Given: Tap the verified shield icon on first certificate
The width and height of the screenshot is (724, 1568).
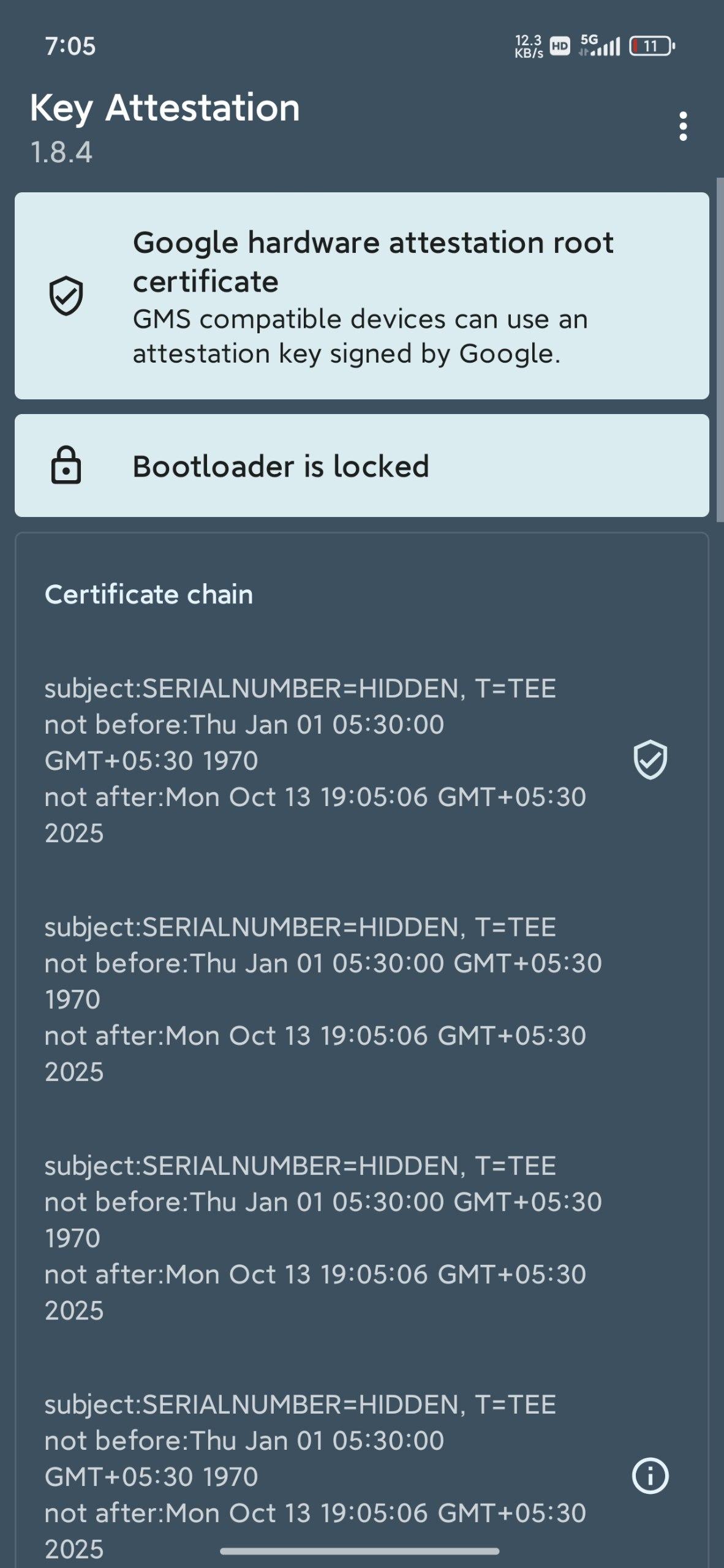Looking at the screenshot, I should coord(650,759).
